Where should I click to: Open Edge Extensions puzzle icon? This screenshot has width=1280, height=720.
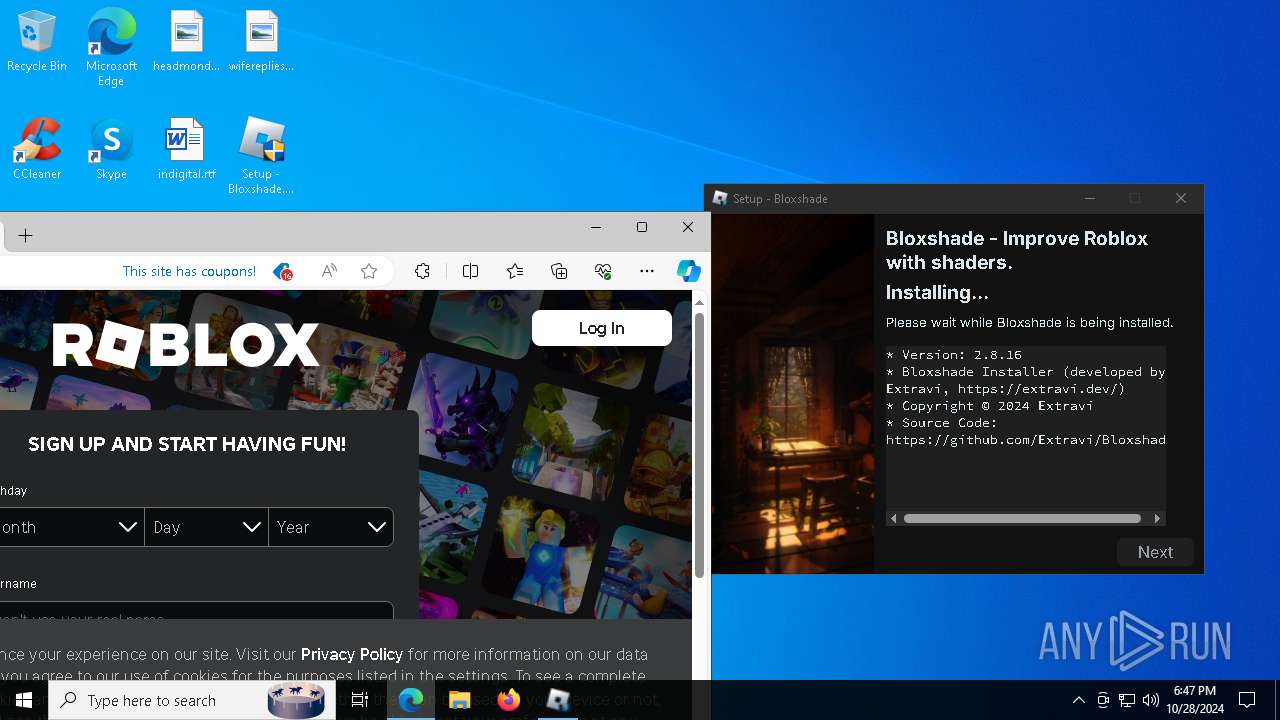[422, 271]
